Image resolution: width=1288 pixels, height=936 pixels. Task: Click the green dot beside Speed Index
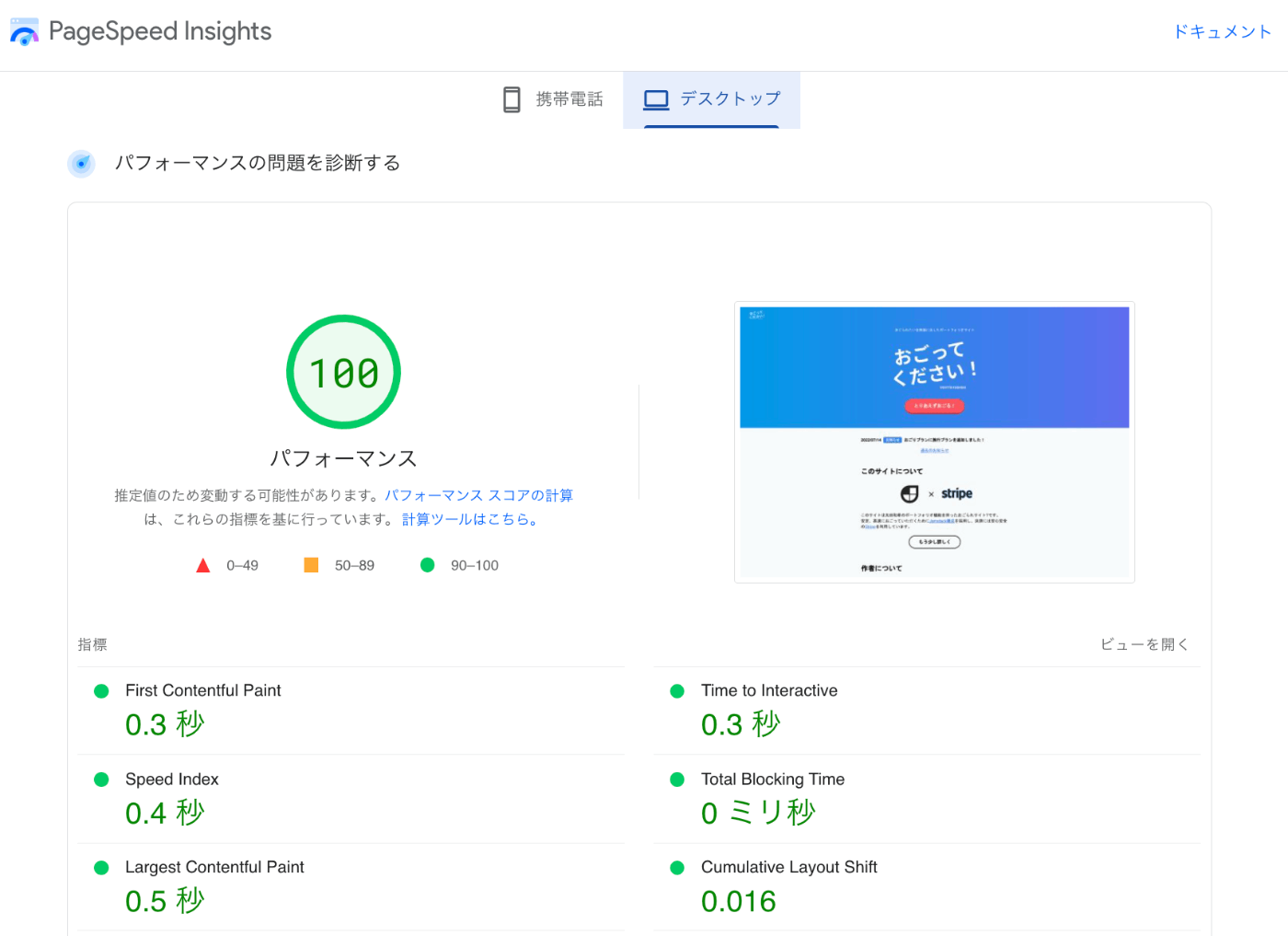101,780
